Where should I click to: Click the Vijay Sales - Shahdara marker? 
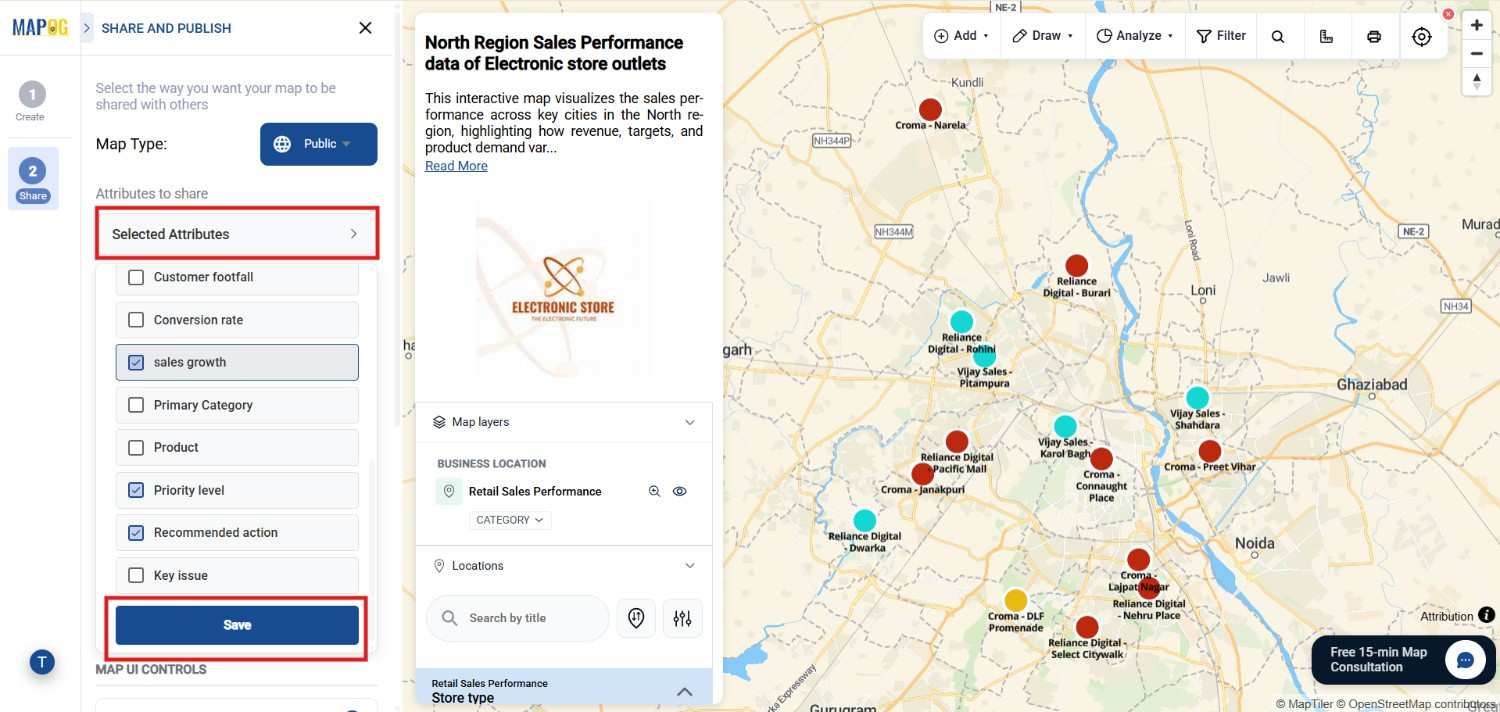(1197, 398)
